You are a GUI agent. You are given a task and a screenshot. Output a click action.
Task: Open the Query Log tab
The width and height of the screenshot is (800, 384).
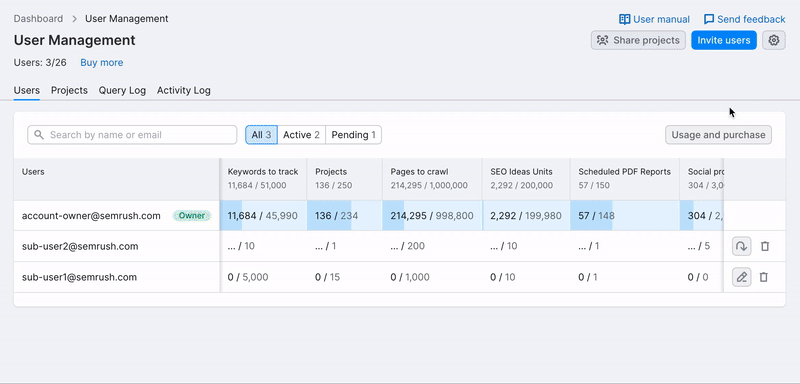[122, 91]
